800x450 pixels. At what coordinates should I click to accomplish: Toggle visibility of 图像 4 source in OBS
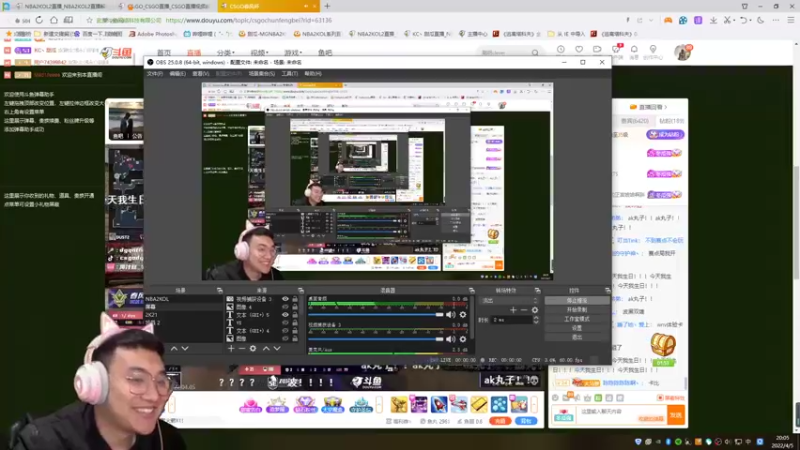285,307
